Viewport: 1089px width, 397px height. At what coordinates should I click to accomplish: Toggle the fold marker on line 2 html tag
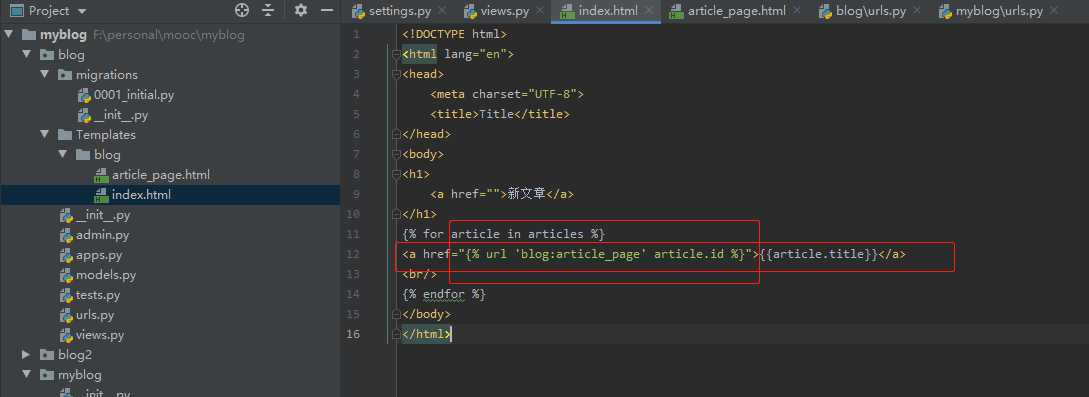[396, 54]
